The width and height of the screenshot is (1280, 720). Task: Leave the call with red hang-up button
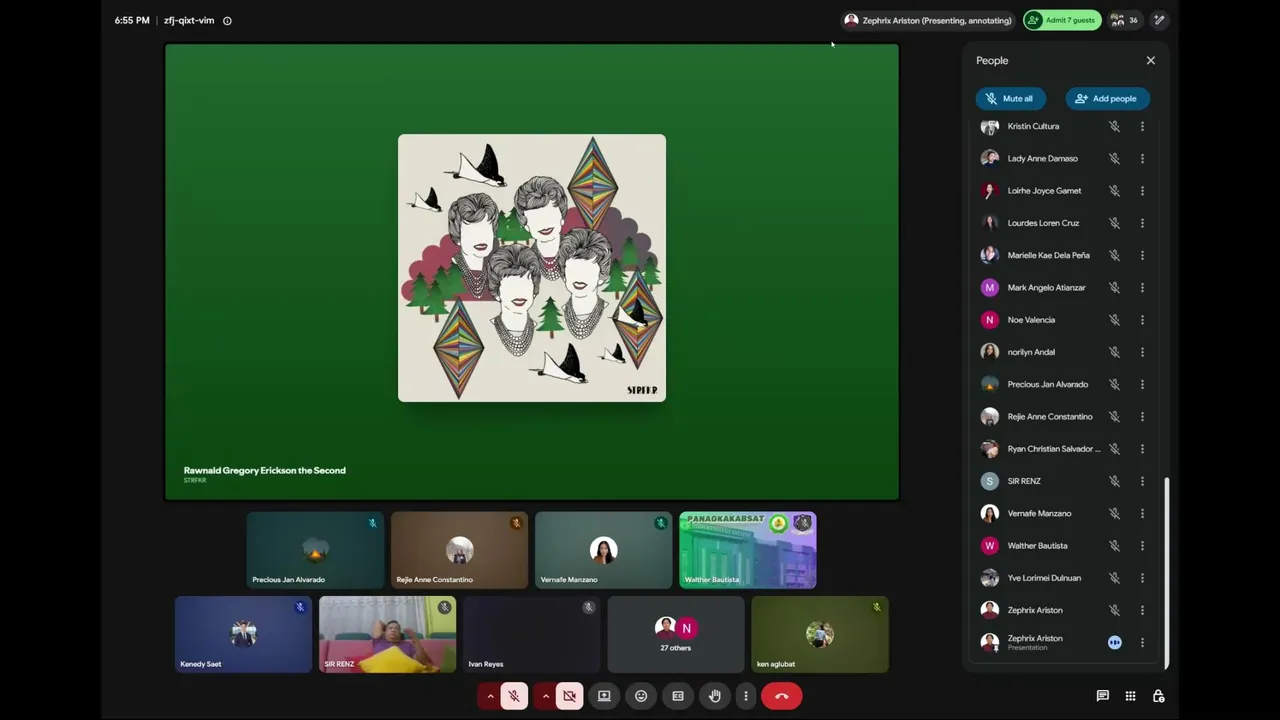pos(782,696)
